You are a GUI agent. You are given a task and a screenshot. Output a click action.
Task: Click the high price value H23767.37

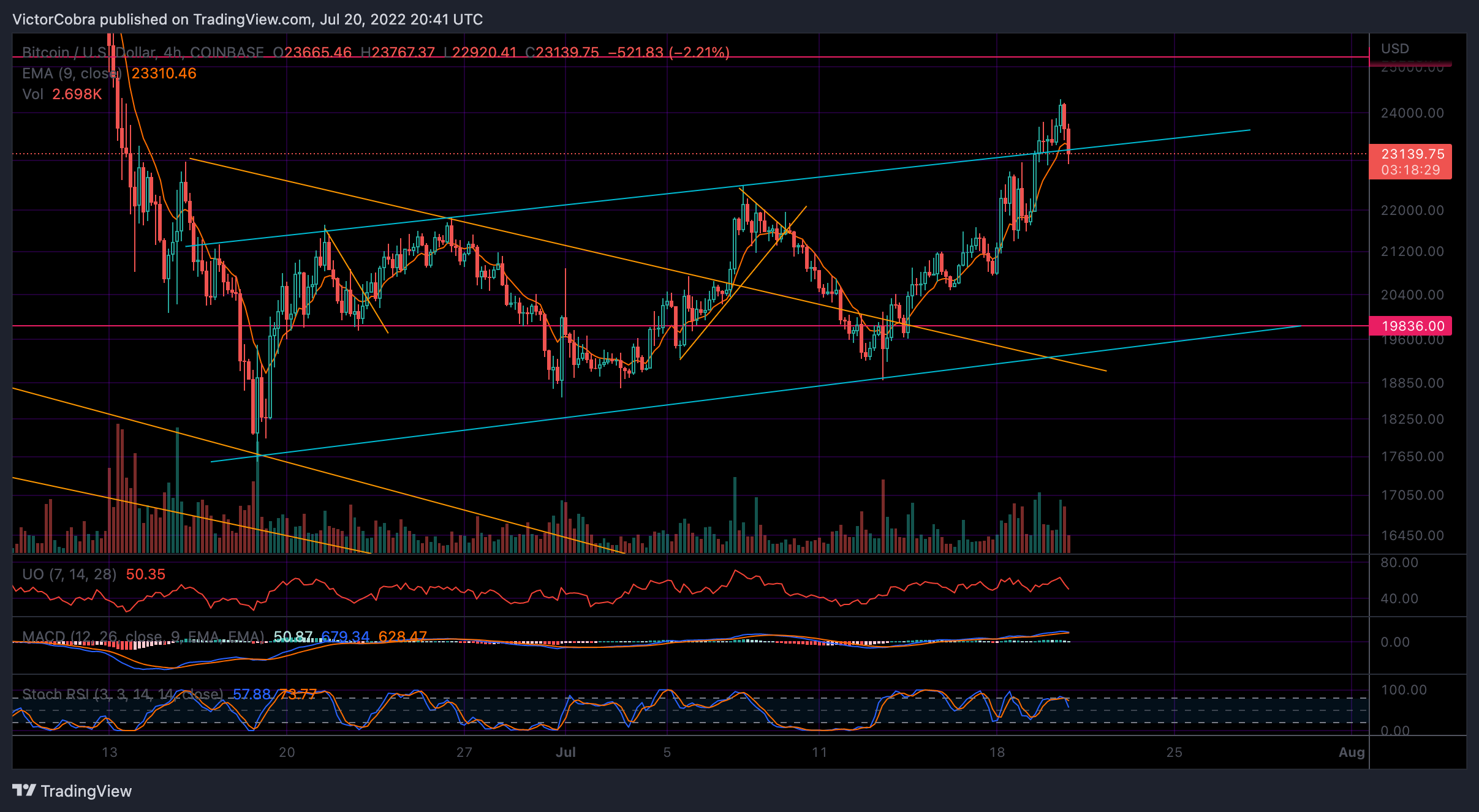pos(398,53)
